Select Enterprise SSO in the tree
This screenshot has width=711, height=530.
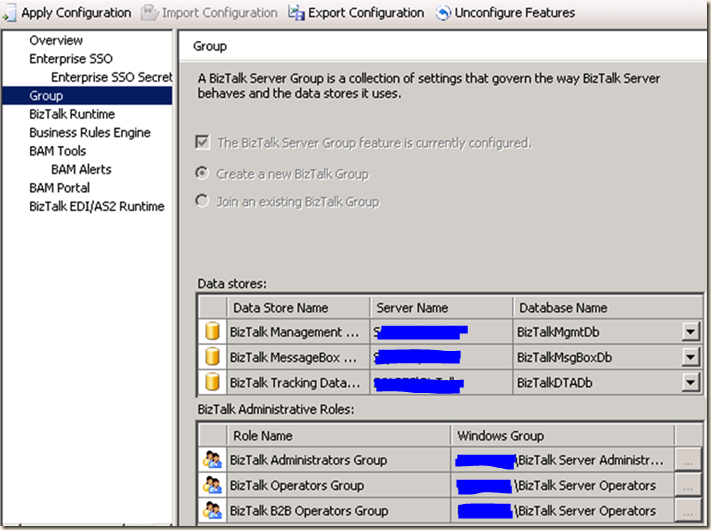pos(71,59)
